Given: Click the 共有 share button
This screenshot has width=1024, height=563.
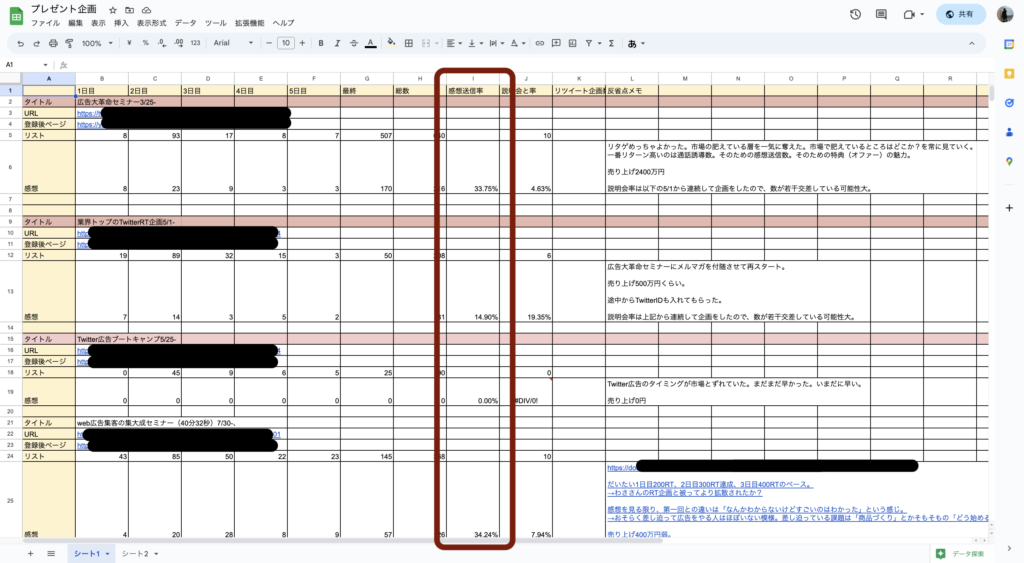Looking at the screenshot, I should pos(959,14).
